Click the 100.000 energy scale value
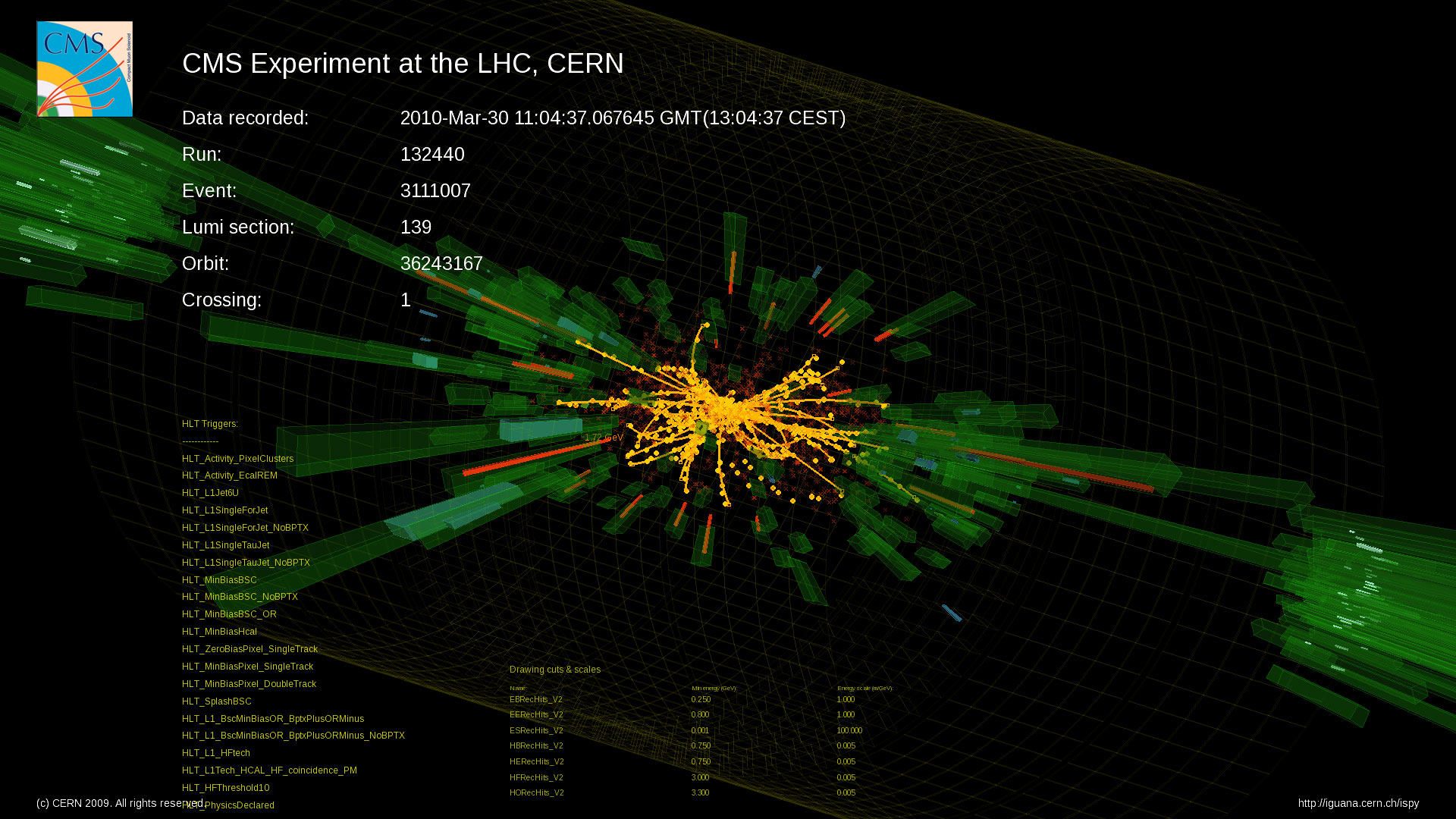 point(849,731)
